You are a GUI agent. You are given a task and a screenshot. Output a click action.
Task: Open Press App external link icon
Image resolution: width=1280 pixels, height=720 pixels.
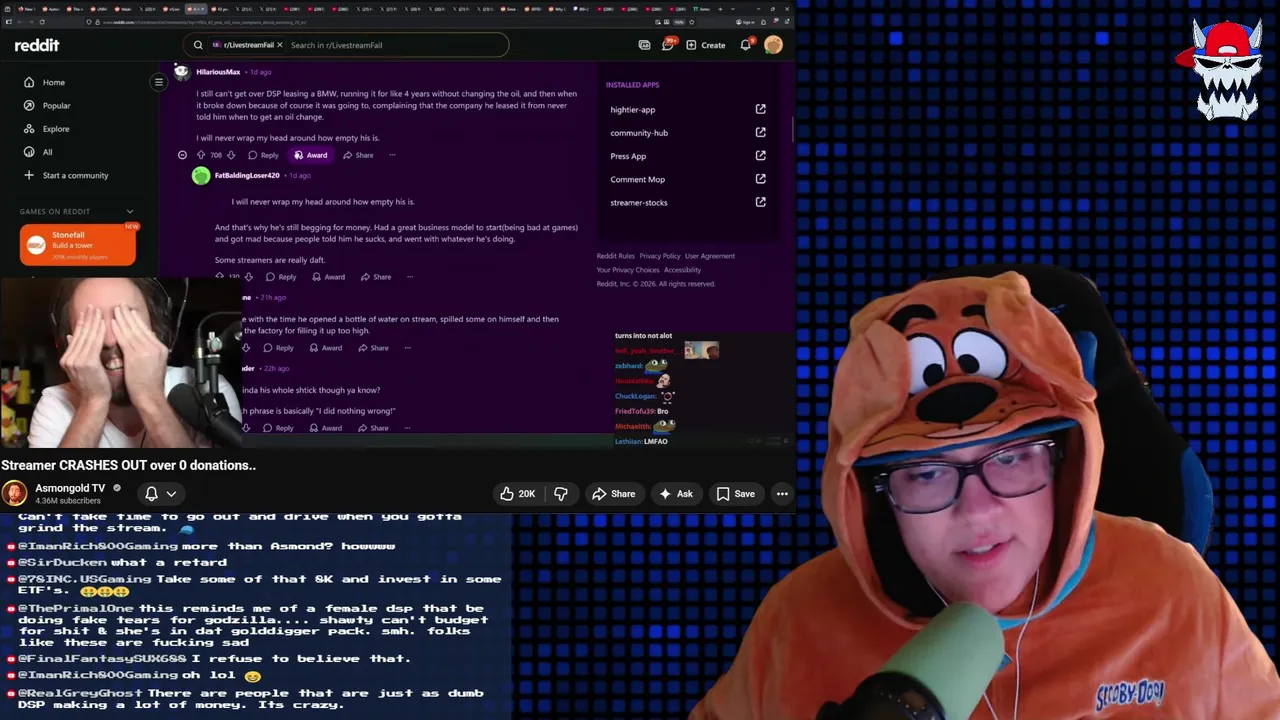tap(761, 156)
